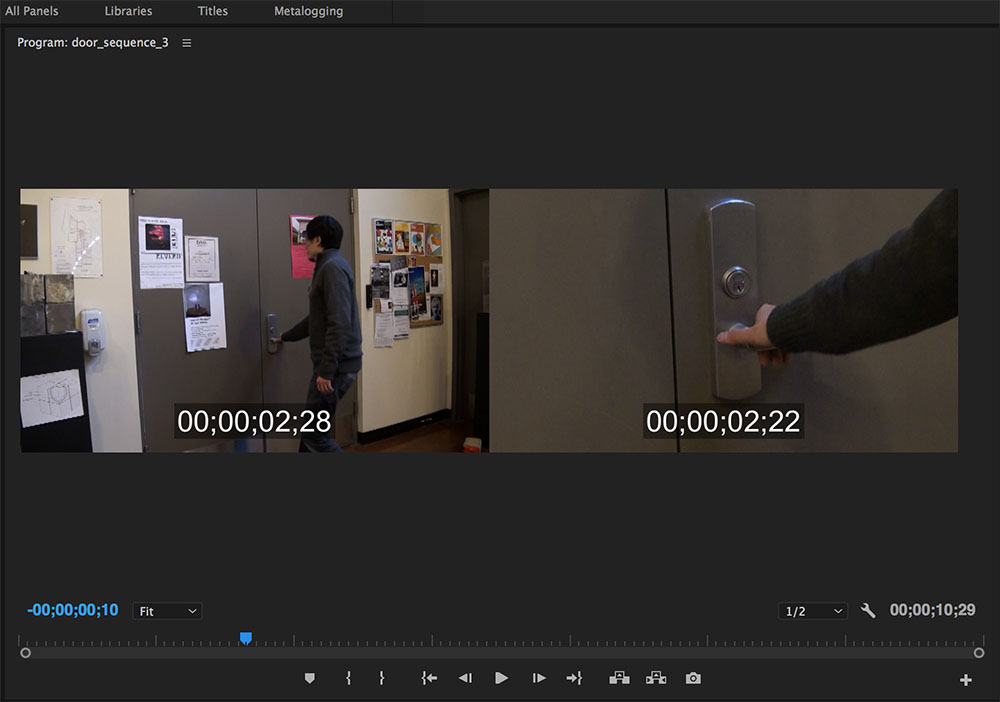Click the blue playhead timecode field
This screenshot has height=702, width=1000.
(x=73, y=610)
